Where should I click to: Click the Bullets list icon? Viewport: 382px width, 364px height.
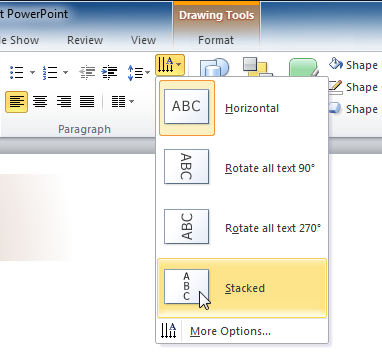pyautogui.click(x=17, y=72)
